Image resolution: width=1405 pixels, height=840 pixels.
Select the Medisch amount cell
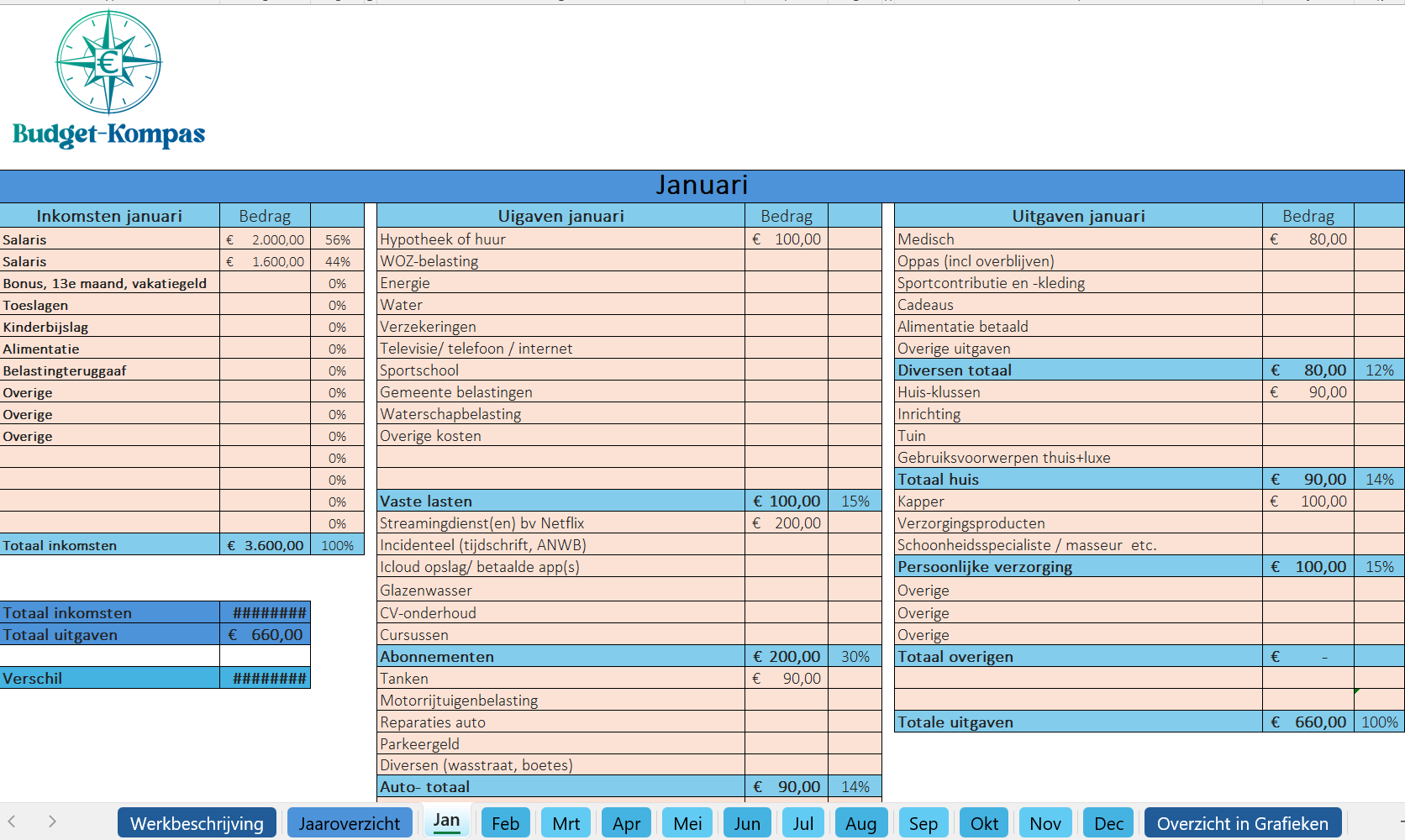[x=1308, y=239]
